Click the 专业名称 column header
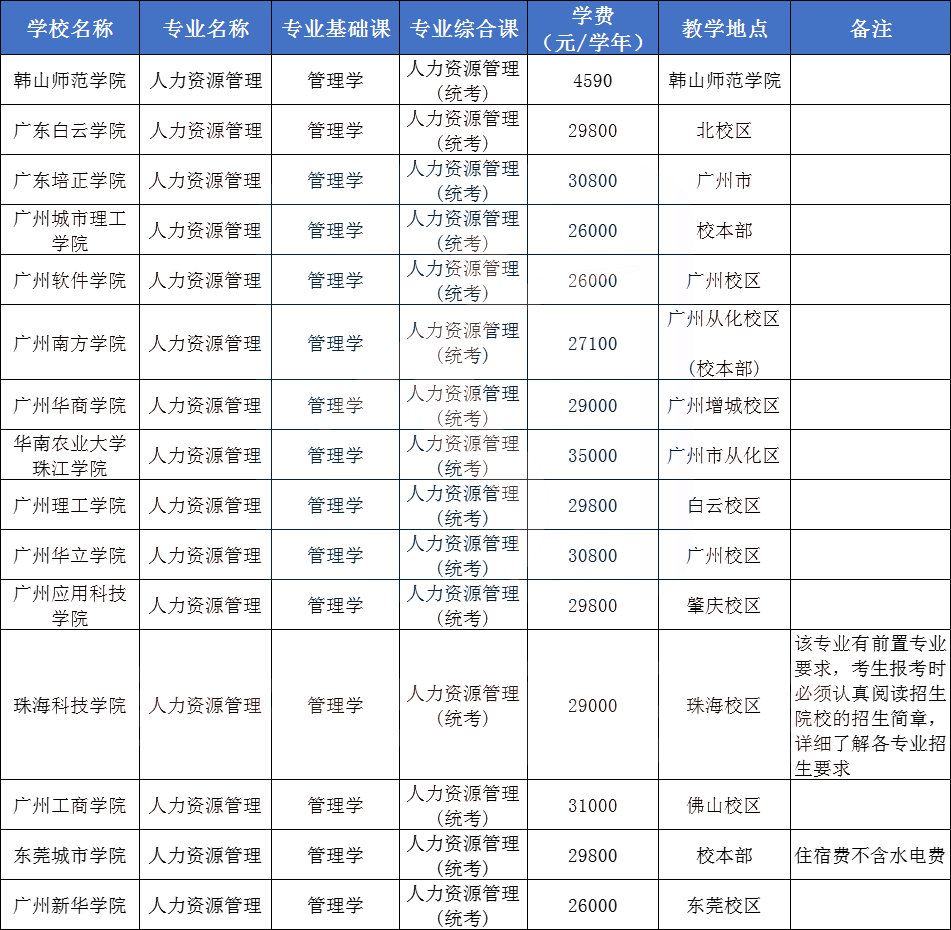951x930 pixels. pos(206,29)
